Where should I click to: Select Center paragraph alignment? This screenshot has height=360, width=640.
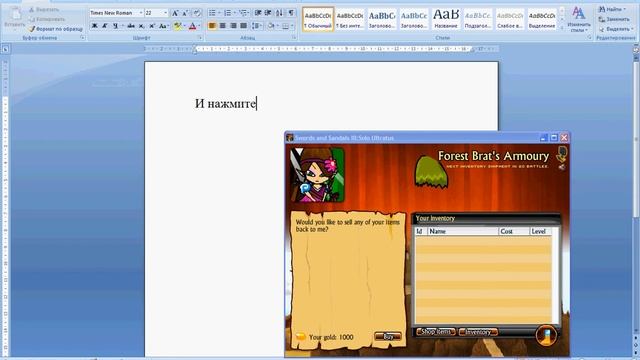[222, 26]
